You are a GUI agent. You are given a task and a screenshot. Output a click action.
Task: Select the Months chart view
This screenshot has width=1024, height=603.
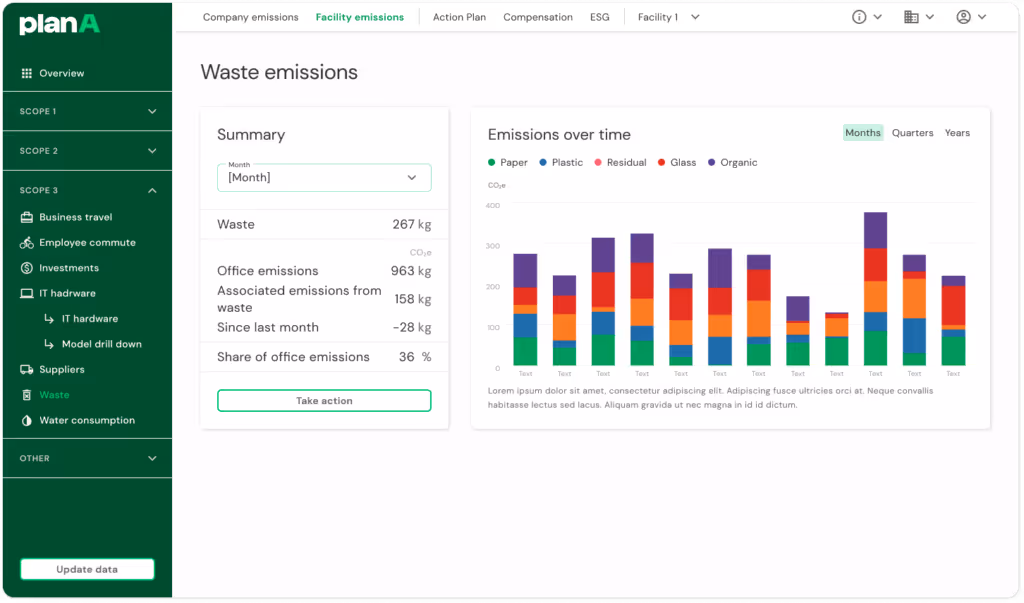[863, 133]
